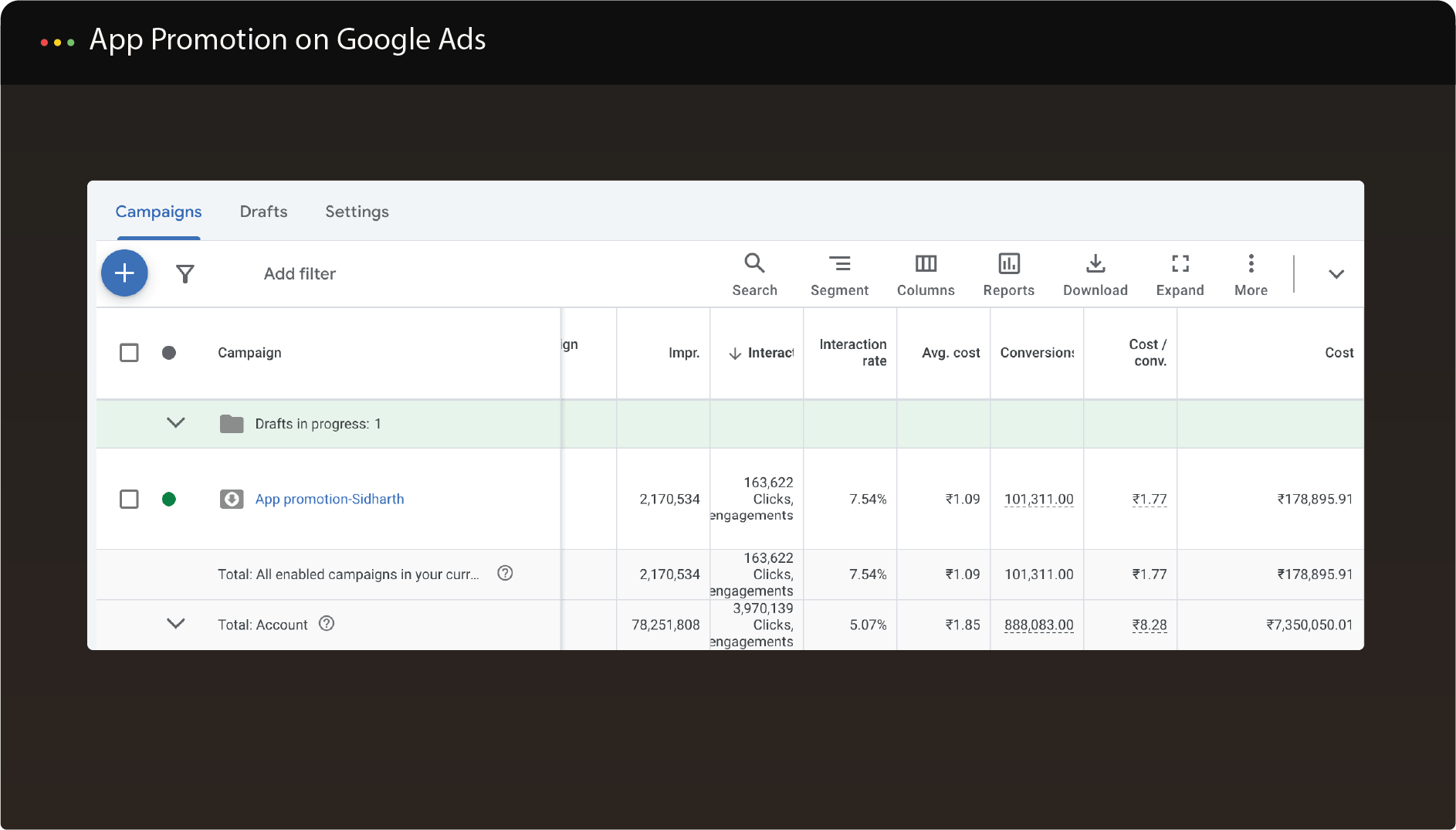Image resolution: width=1456 pixels, height=830 pixels.
Task: Sort by Interactions column arrow
Action: [x=735, y=354]
